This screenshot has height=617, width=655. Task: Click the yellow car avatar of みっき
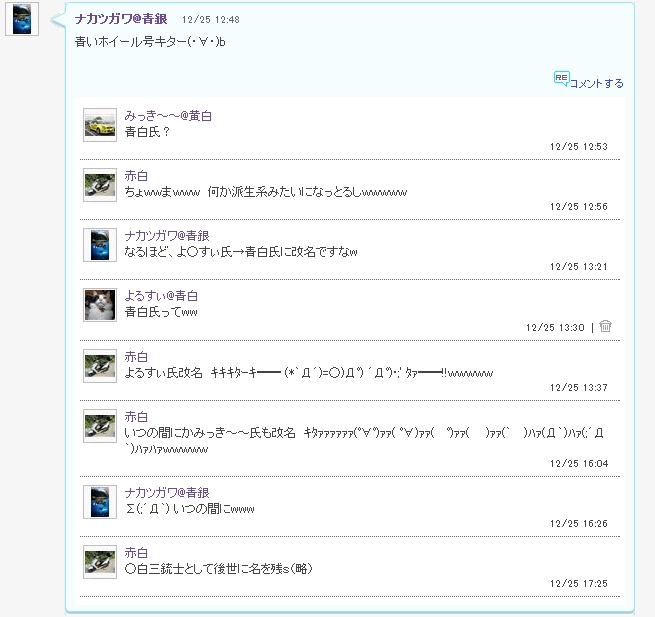100,125
